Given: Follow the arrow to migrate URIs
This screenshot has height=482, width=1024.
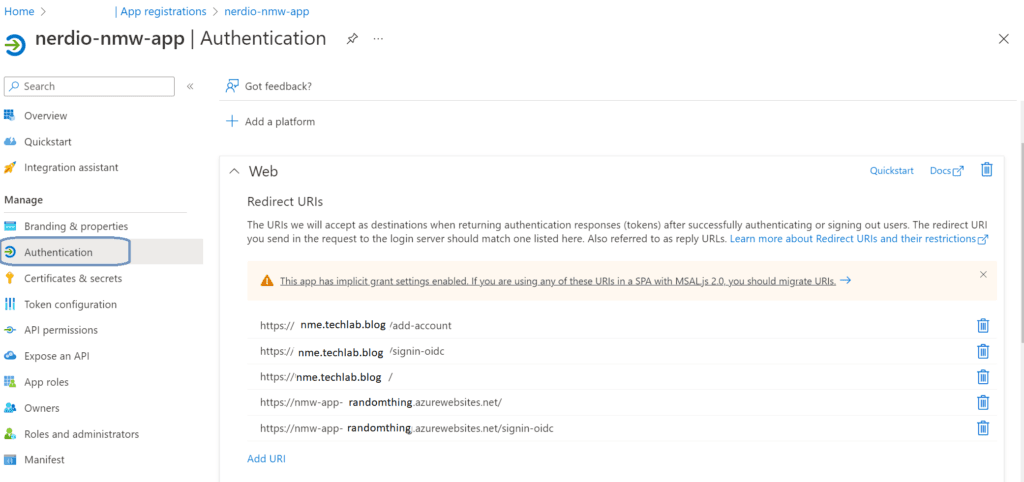Looking at the screenshot, I should (846, 281).
